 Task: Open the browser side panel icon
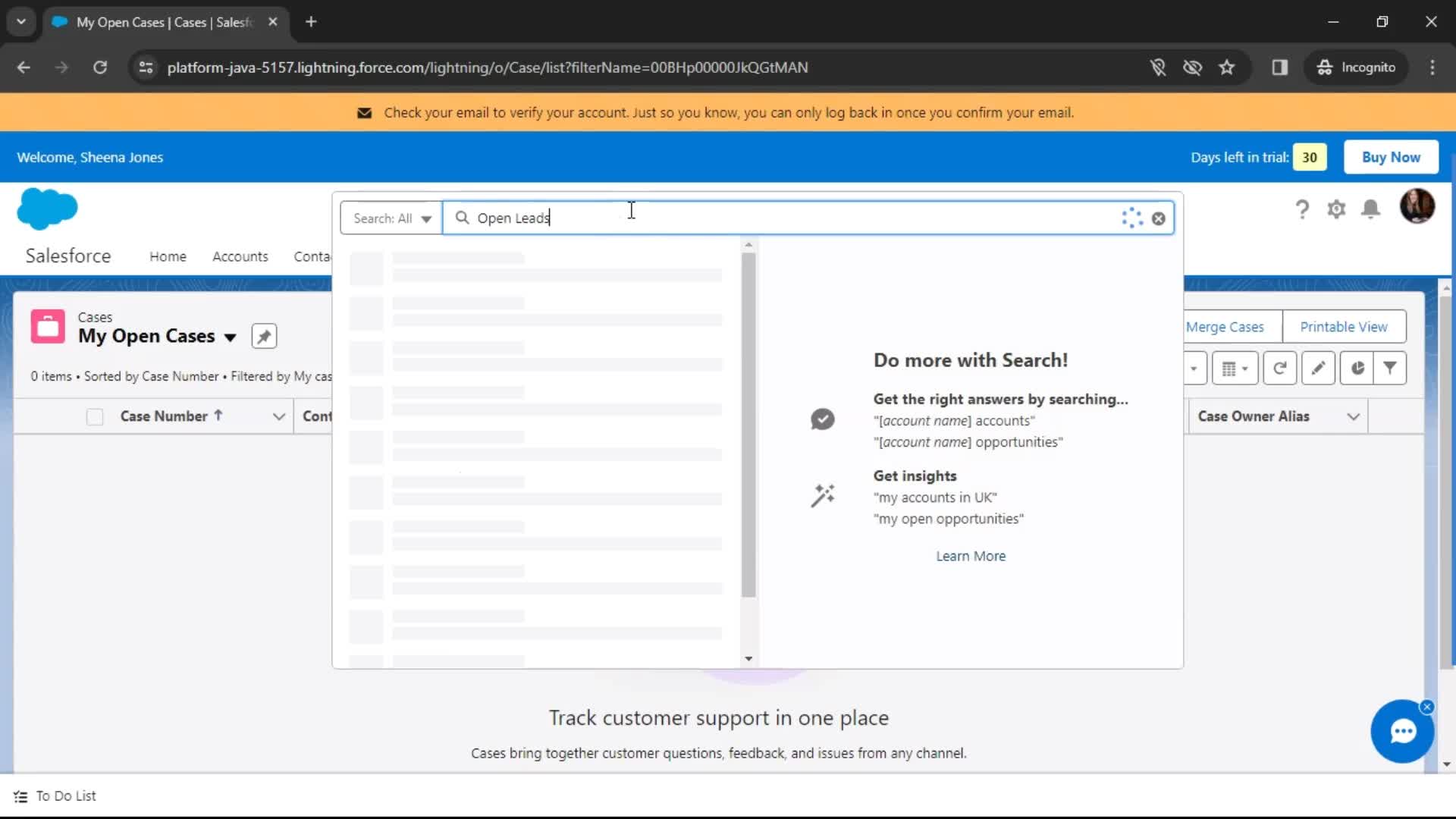(x=1280, y=67)
